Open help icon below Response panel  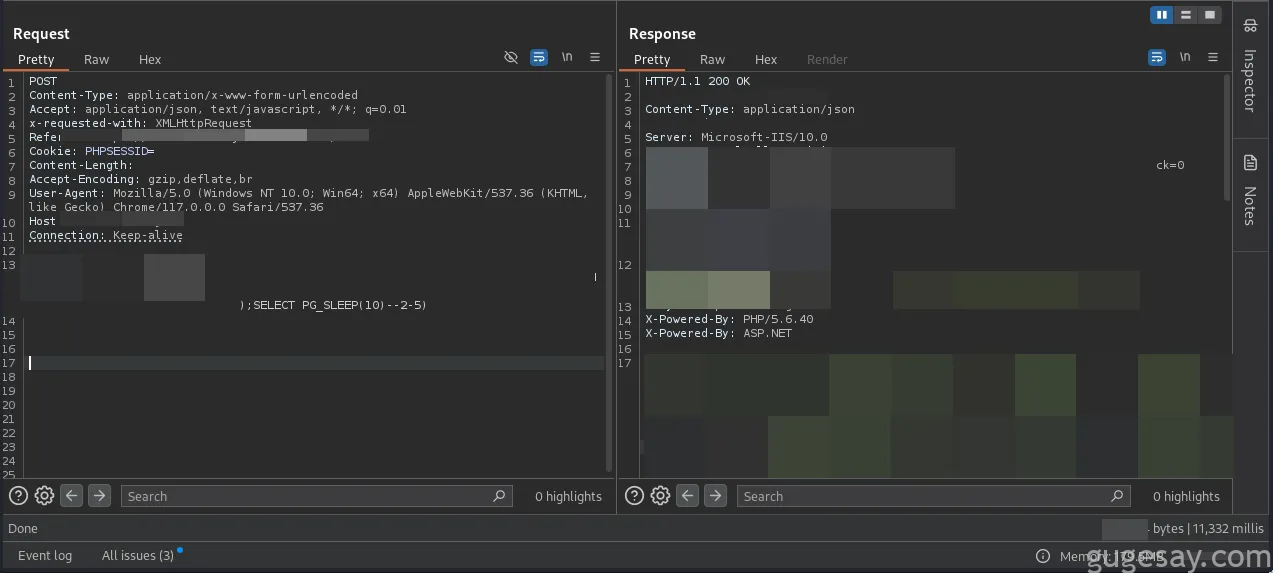tap(634, 496)
